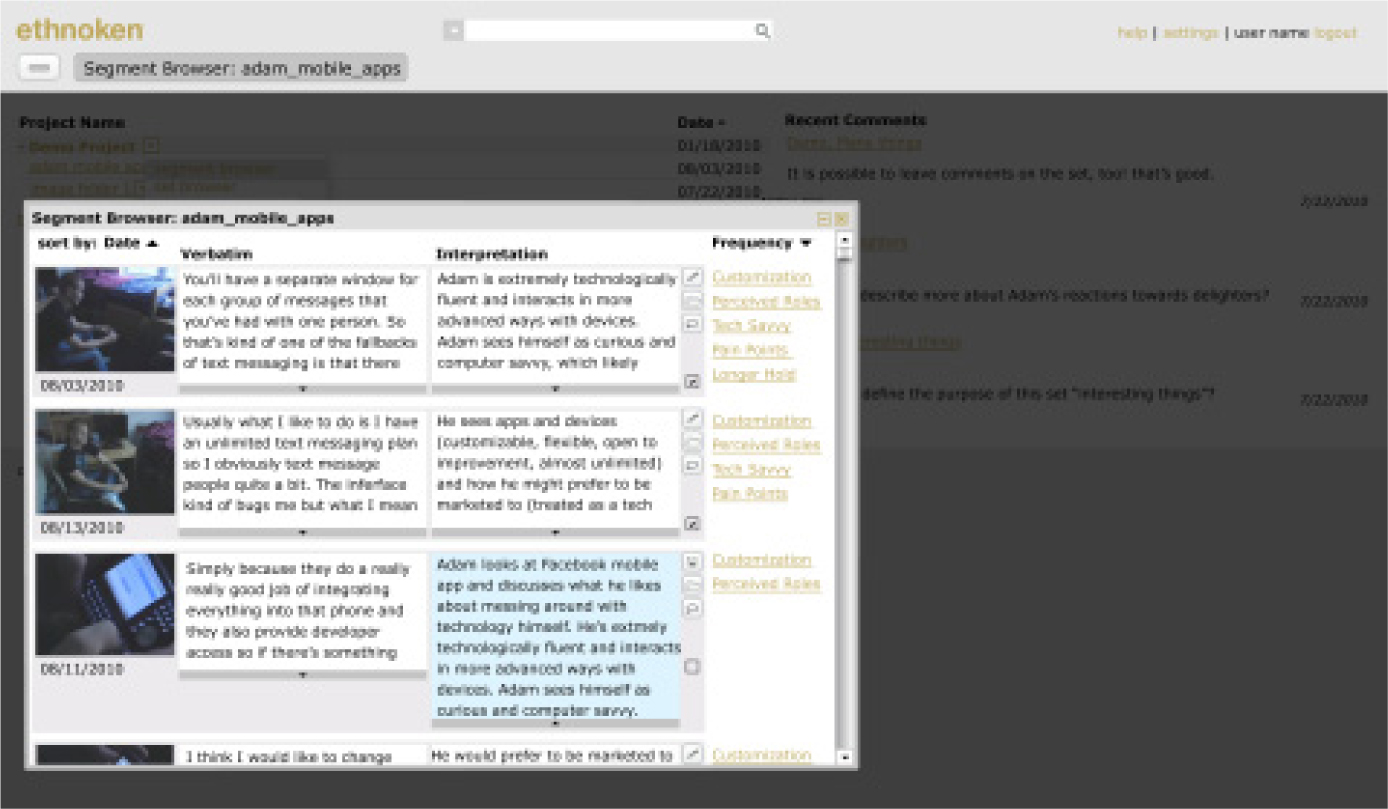Screen dimensions: 1388x809
Task: Click the highlighted interpretation "Adam looks at Facebook mobile"
Action: point(557,637)
